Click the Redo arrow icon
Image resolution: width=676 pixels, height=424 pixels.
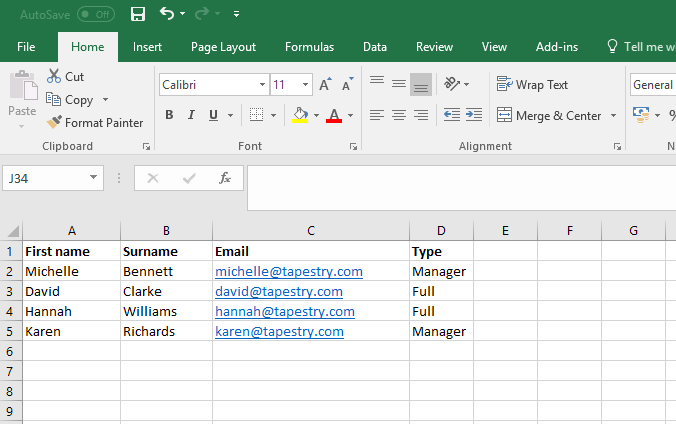point(202,13)
